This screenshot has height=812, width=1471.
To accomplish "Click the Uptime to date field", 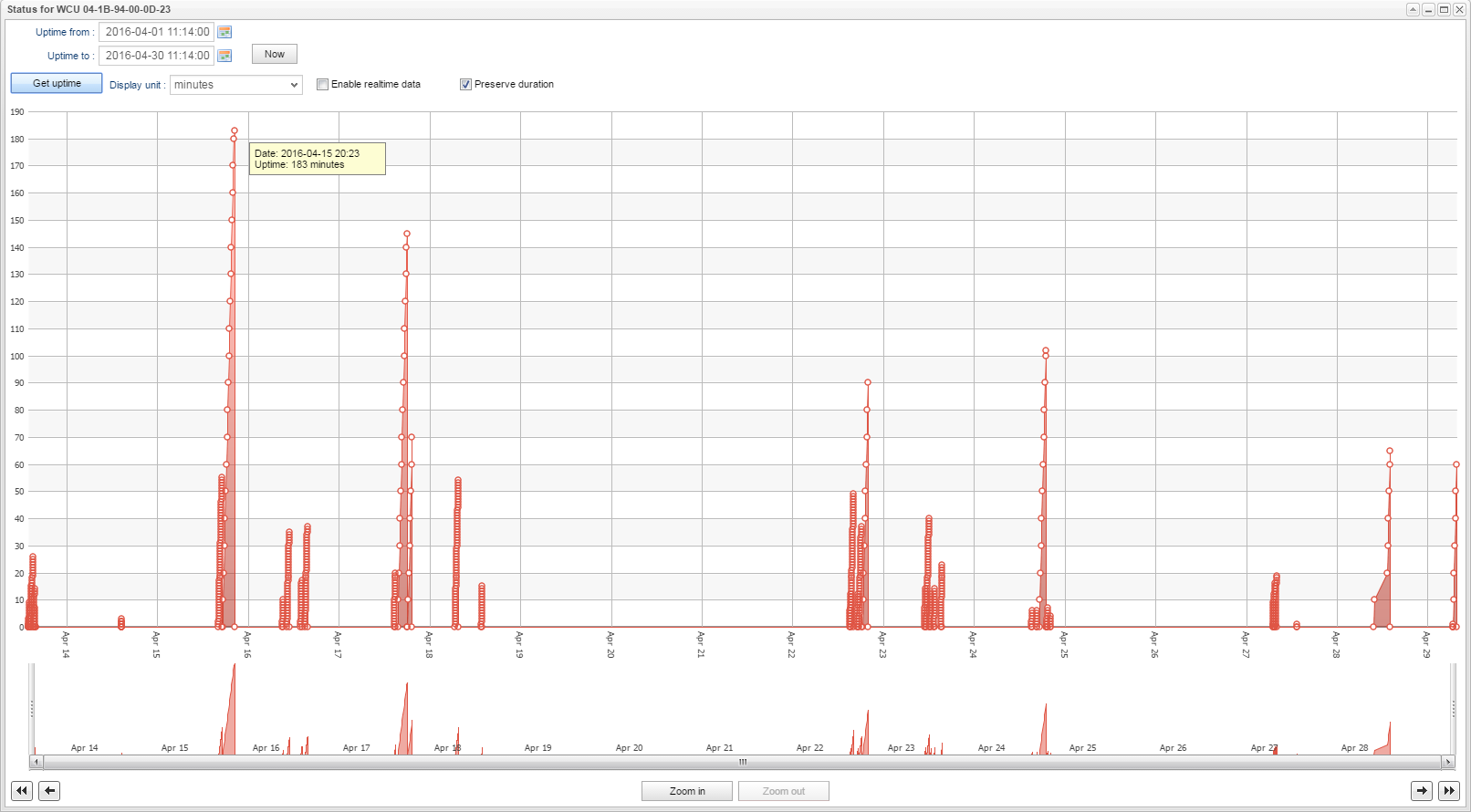I will click(x=156, y=56).
